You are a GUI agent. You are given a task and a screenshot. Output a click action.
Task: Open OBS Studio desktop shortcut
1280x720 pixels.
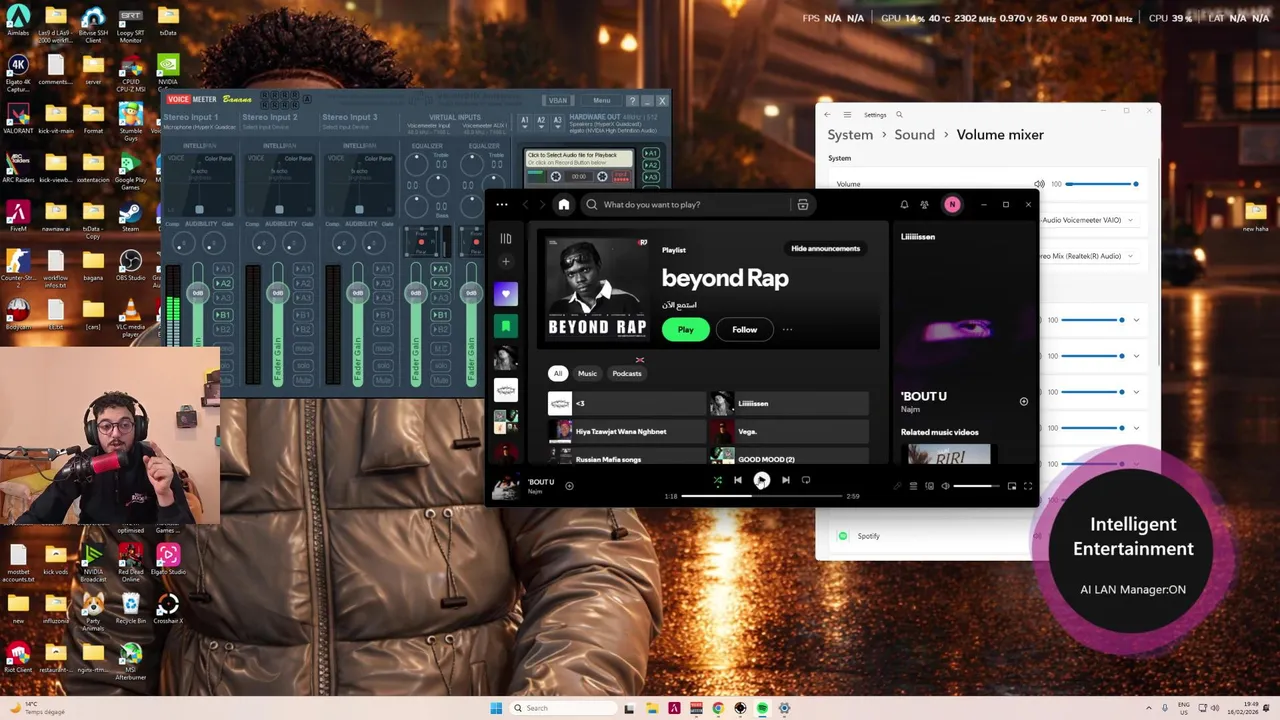[130, 267]
